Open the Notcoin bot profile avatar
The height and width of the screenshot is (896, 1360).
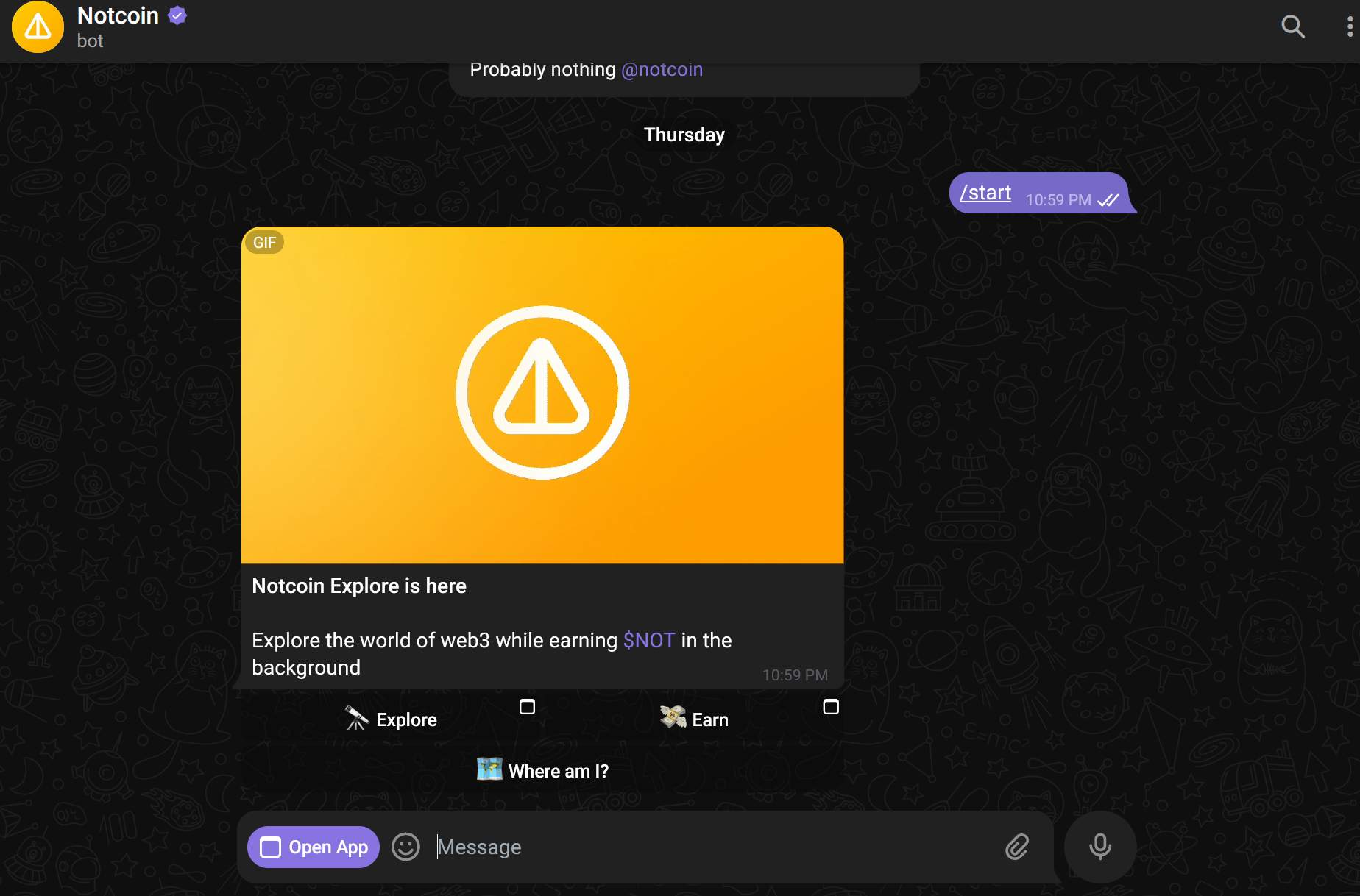38,27
